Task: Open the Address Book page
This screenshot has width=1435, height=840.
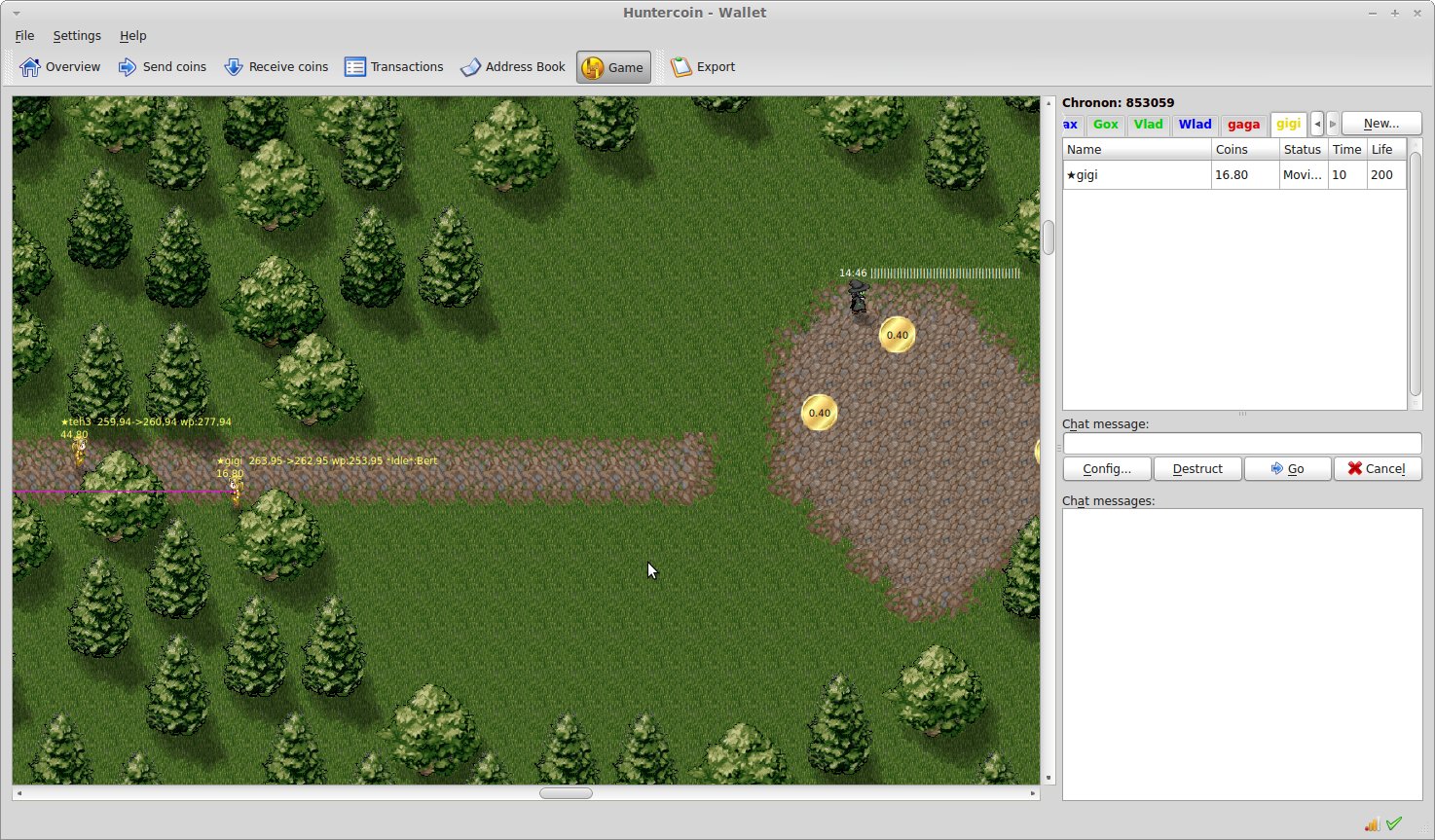Action: pos(513,67)
